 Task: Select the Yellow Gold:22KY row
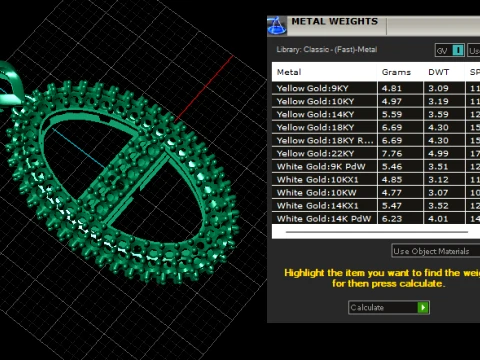coord(376,153)
